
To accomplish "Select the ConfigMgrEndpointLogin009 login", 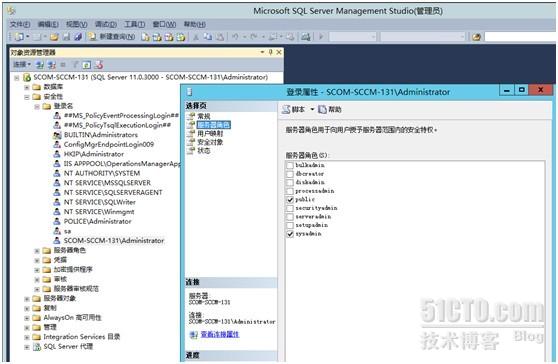I will pos(109,144).
